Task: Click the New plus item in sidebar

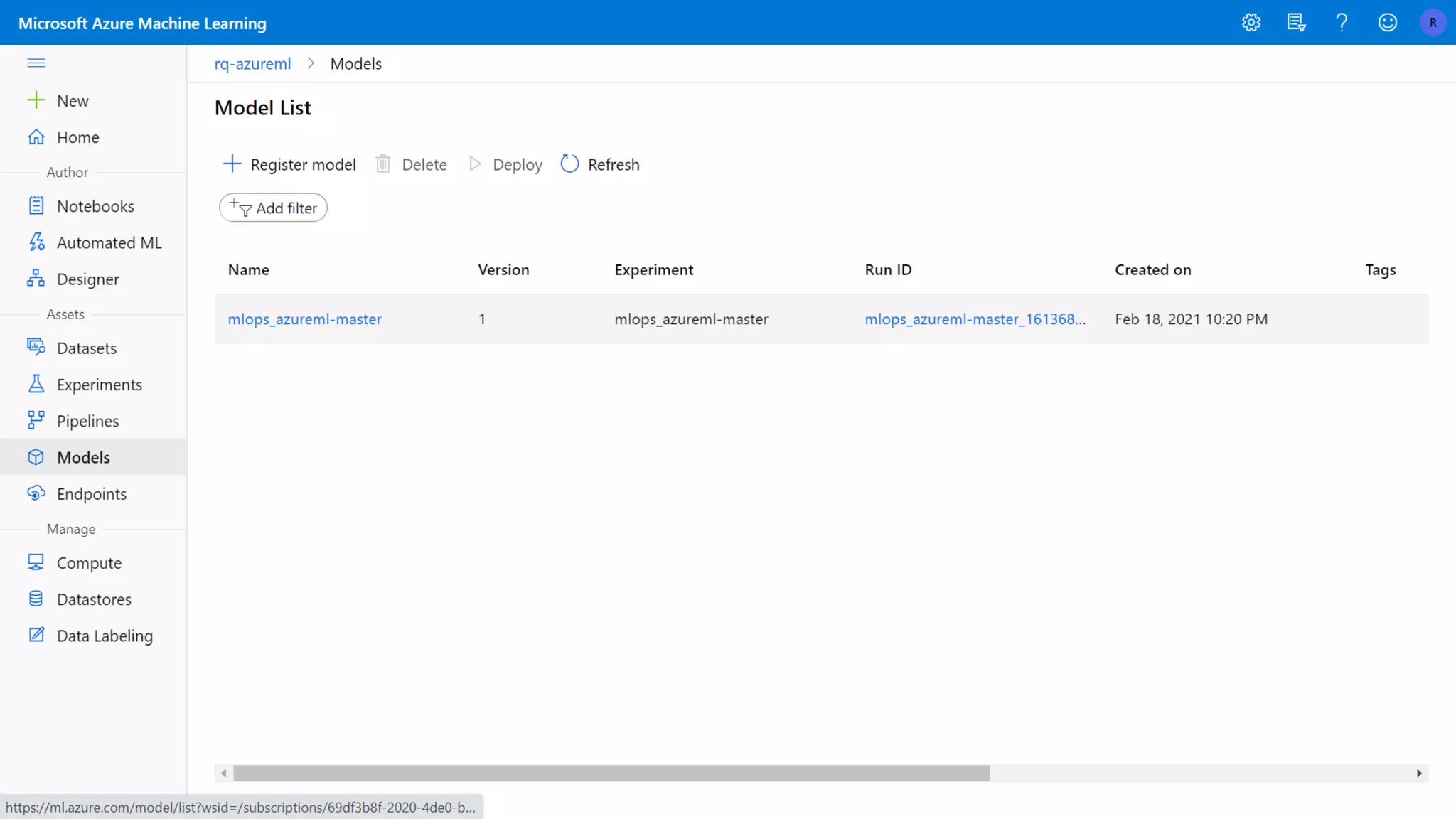Action: [x=72, y=101]
